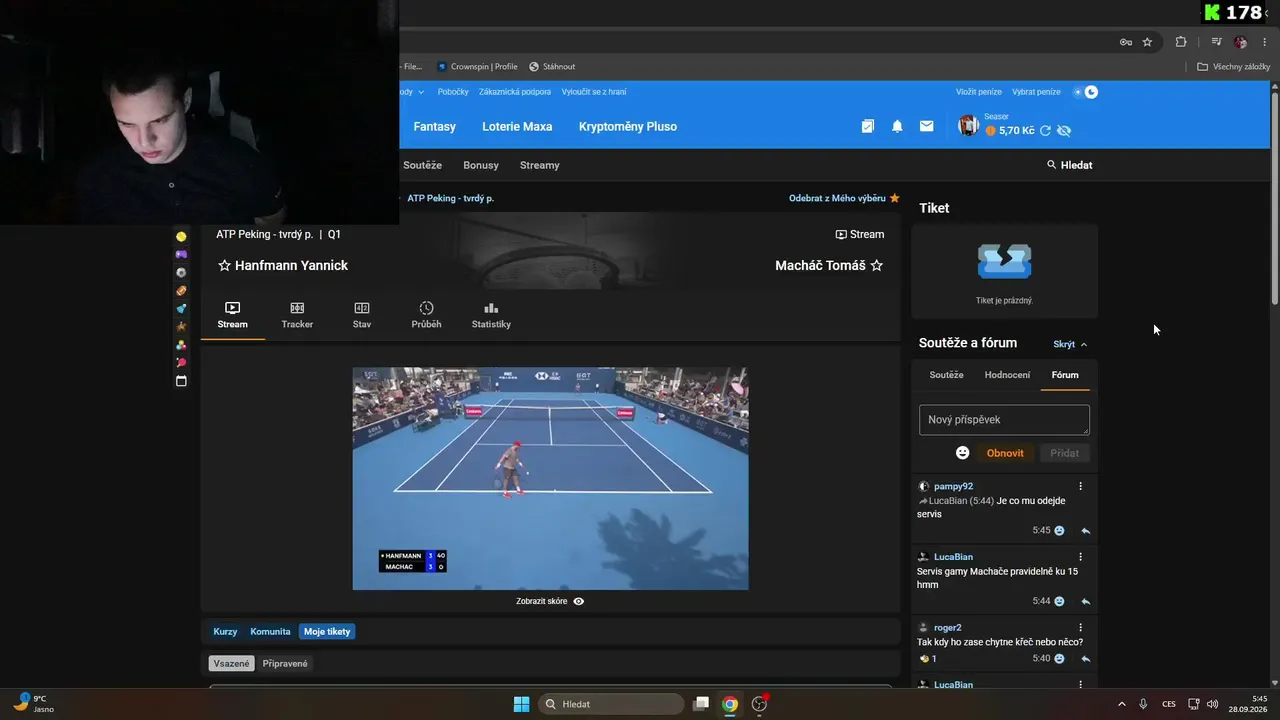Screen dimensions: 1280x720
Task: Open the messages envelope icon
Action: [x=927, y=126]
